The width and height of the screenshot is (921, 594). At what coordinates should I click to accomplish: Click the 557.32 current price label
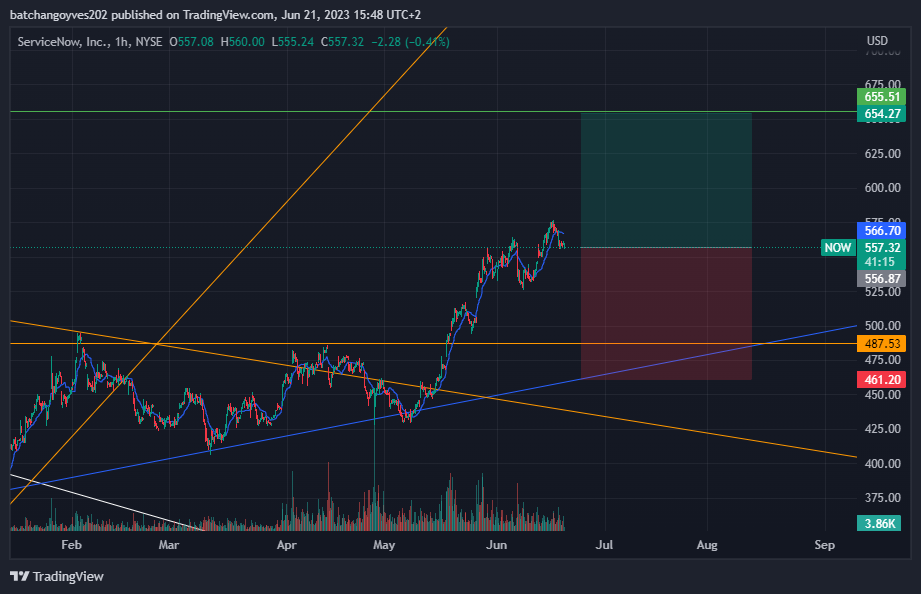[882, 247]
